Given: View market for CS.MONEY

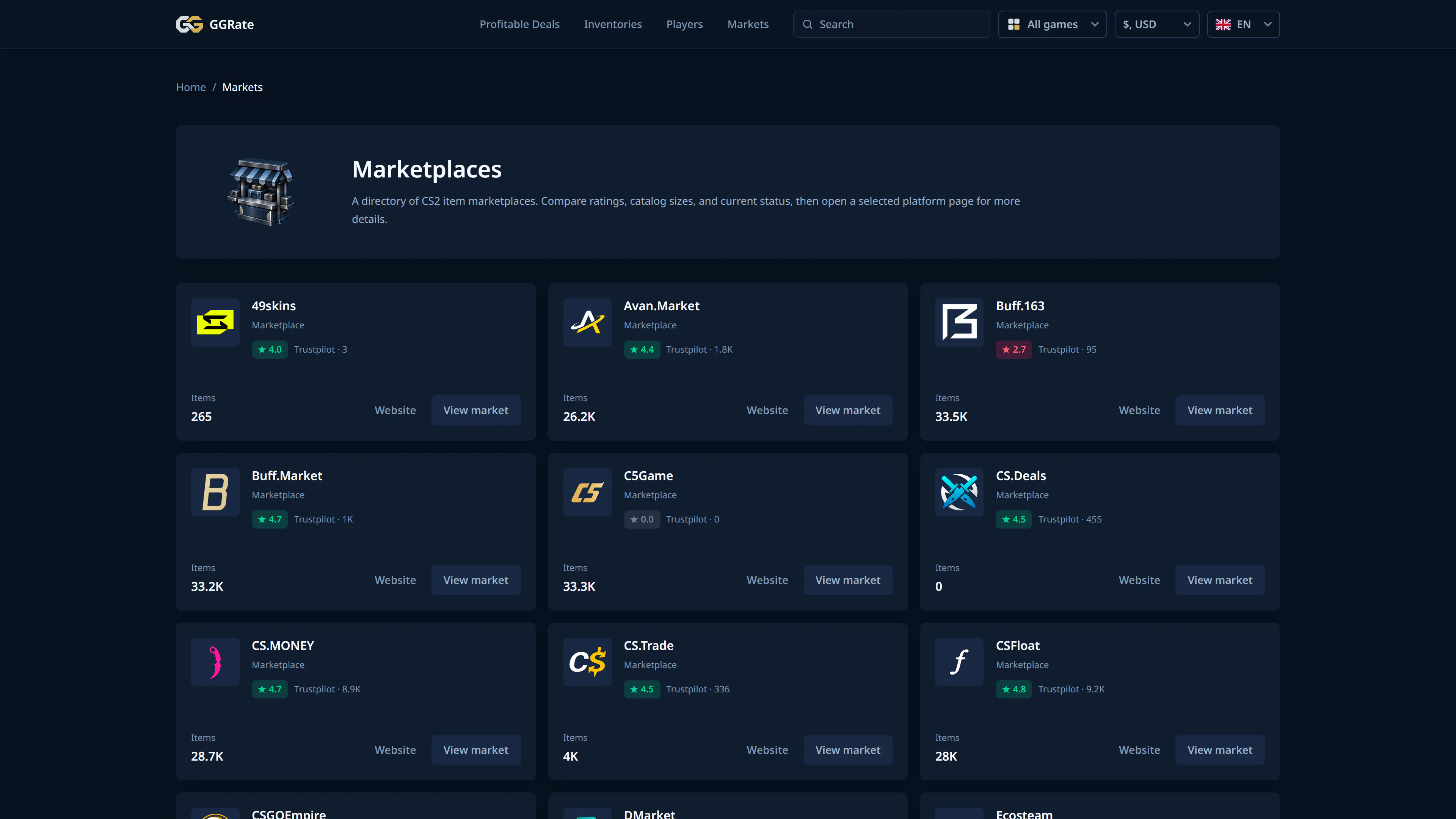Looking at the screenshot, I should [476, 750].
